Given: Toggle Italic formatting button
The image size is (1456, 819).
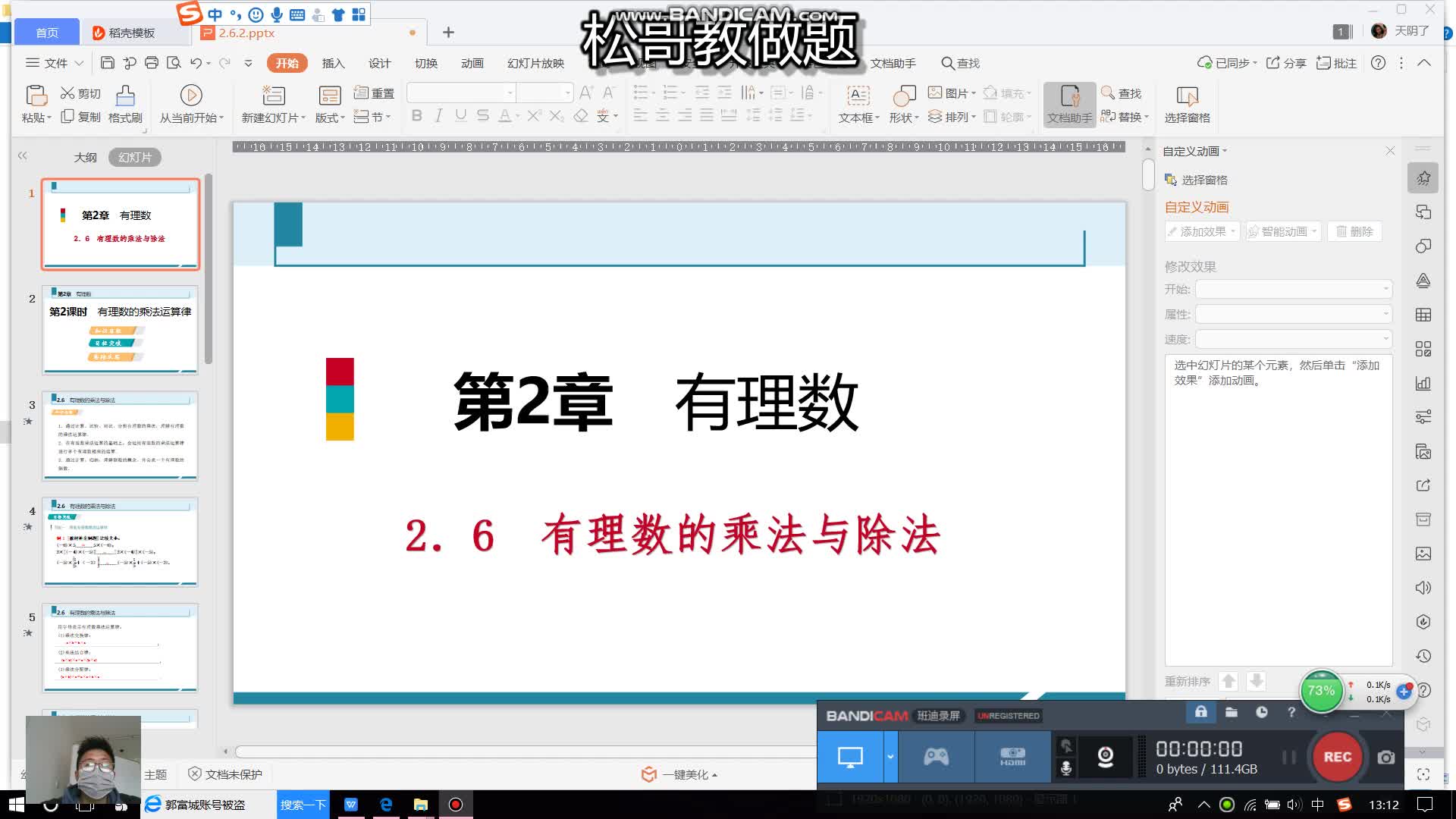Looking at the screenshot, I should pos(438,115).
